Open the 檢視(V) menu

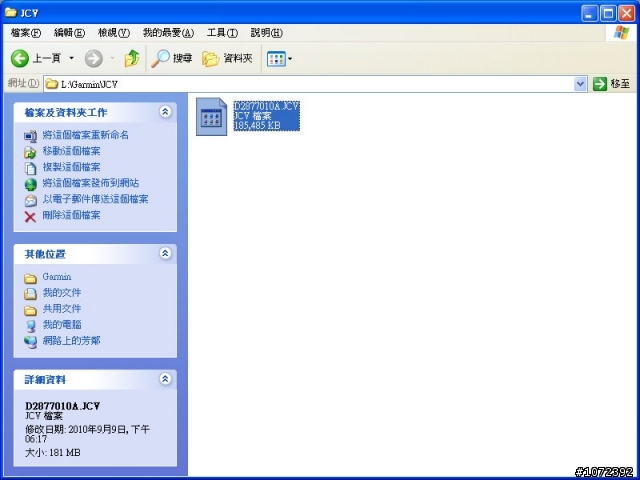tap(114, 33)
